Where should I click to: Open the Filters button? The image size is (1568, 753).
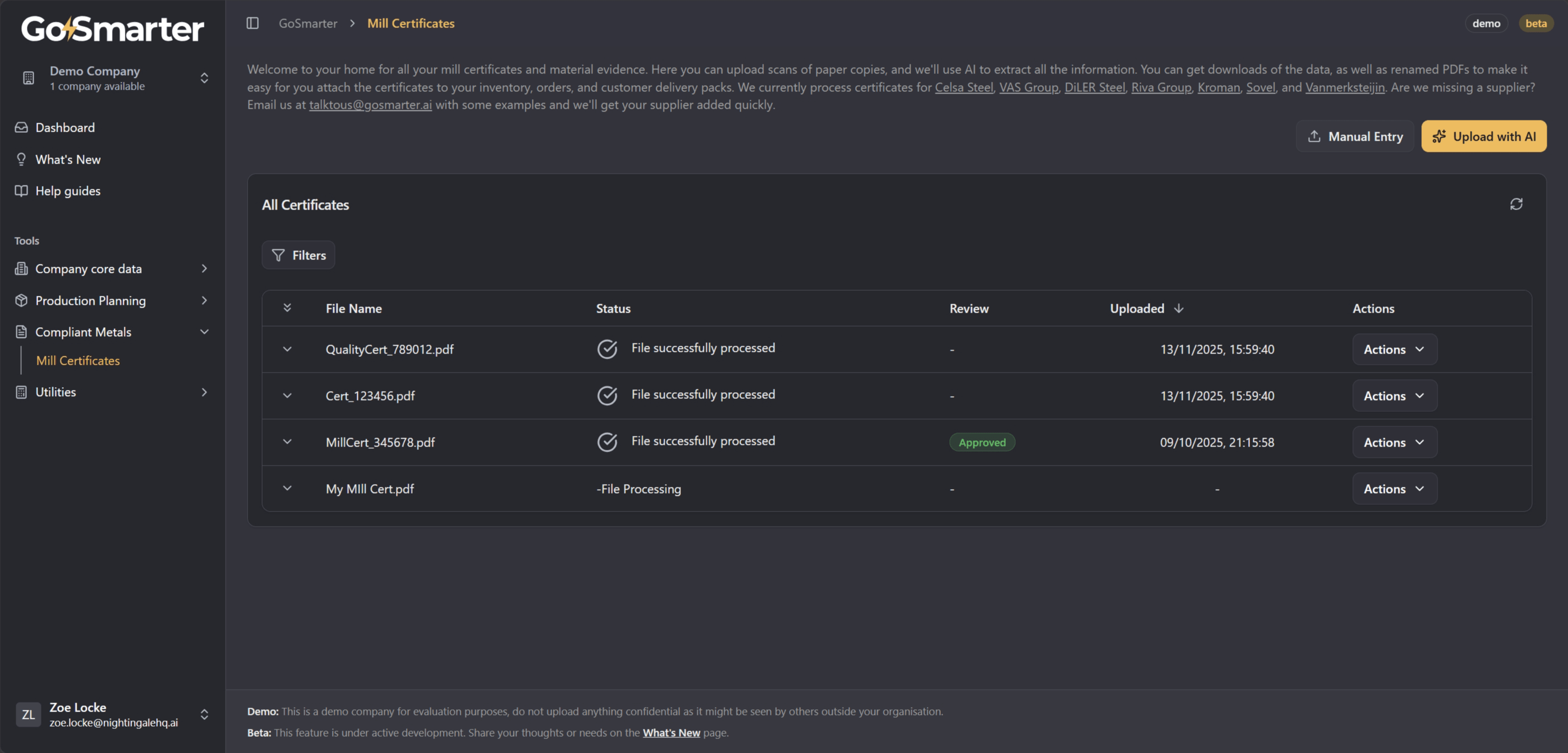[x=298, y=255]
